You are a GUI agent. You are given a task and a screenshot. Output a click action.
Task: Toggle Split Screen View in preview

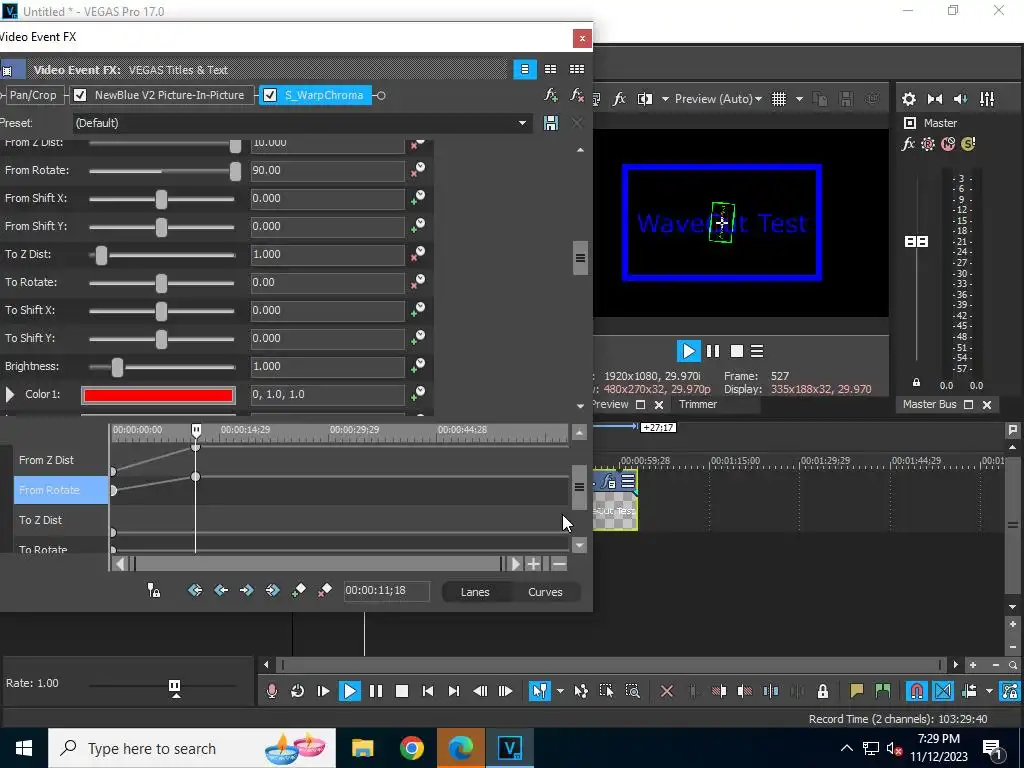645,99
